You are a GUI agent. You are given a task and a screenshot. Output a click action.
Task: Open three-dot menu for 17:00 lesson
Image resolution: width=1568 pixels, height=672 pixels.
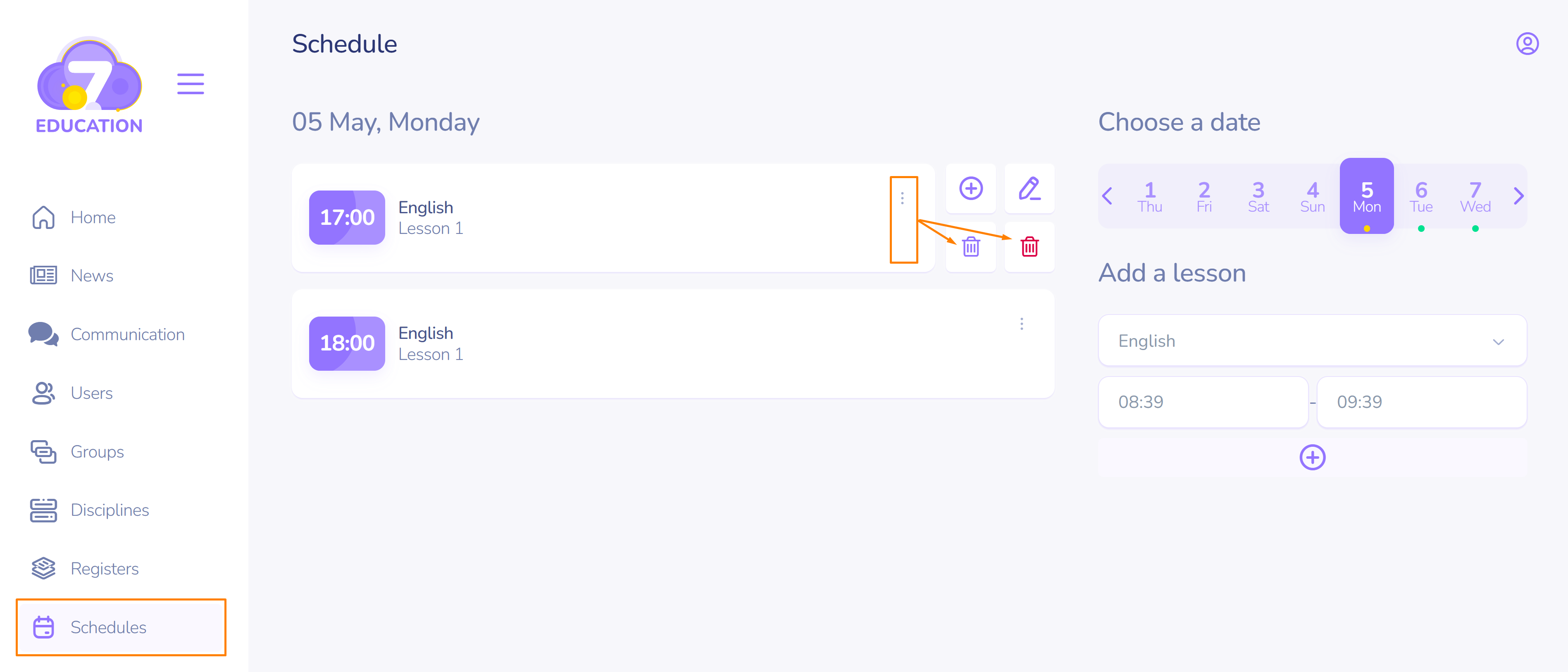[x=902, y=198]
